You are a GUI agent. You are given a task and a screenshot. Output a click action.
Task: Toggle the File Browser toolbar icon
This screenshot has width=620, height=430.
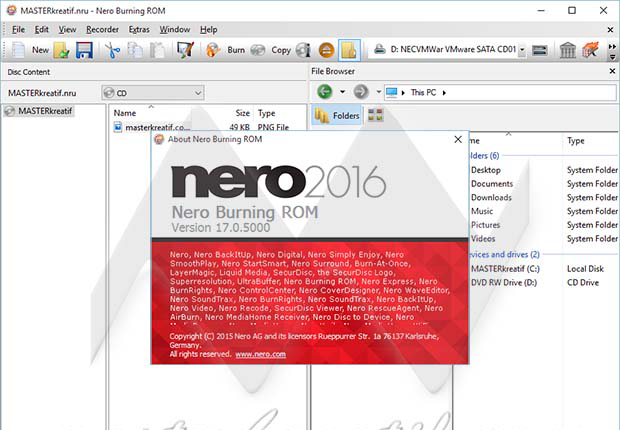coord(349,50)
